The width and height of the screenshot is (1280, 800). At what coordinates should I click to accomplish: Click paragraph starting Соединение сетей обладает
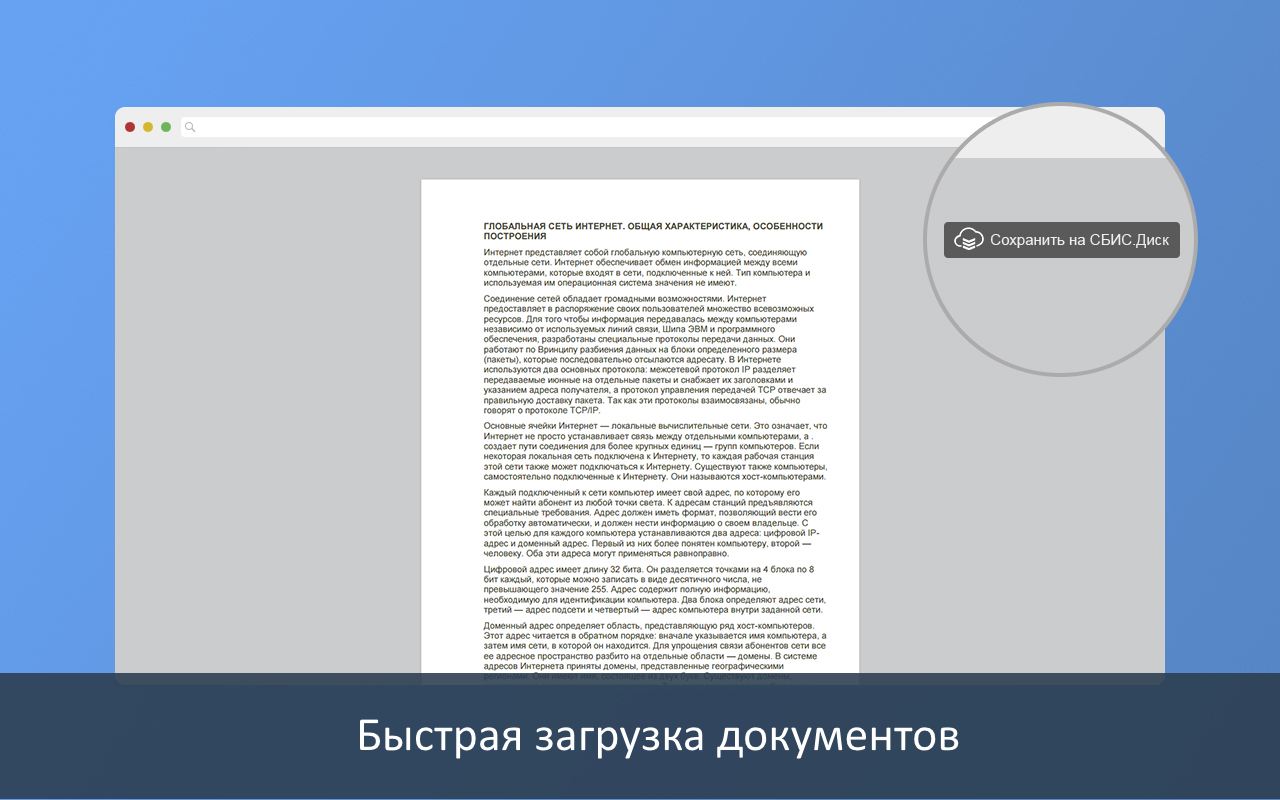click(655, 355)
